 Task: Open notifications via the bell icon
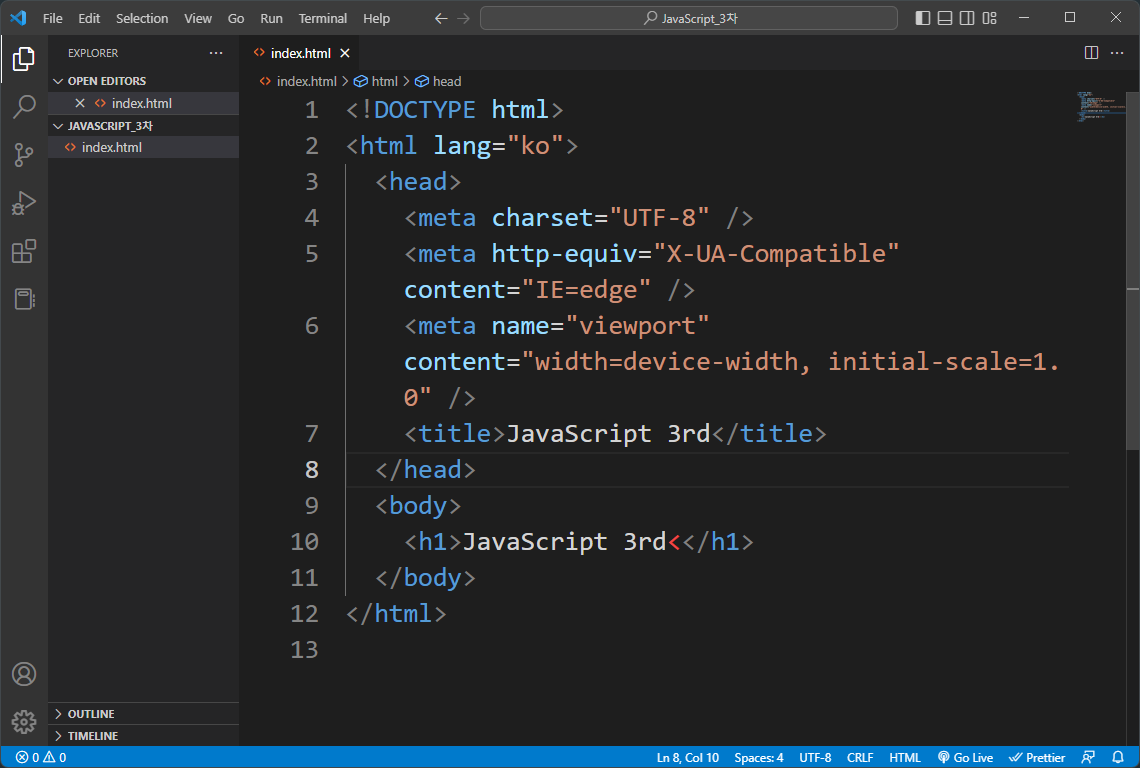tap(1119, 757)
